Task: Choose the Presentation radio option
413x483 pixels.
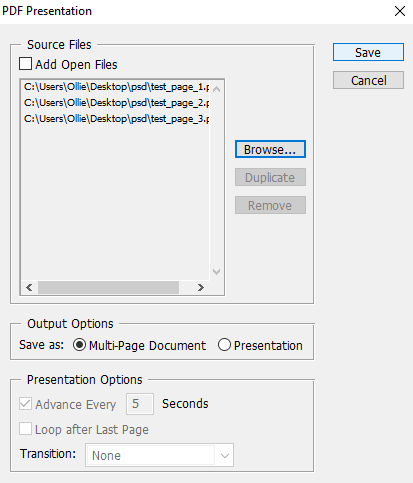Action: pos(224,345)
